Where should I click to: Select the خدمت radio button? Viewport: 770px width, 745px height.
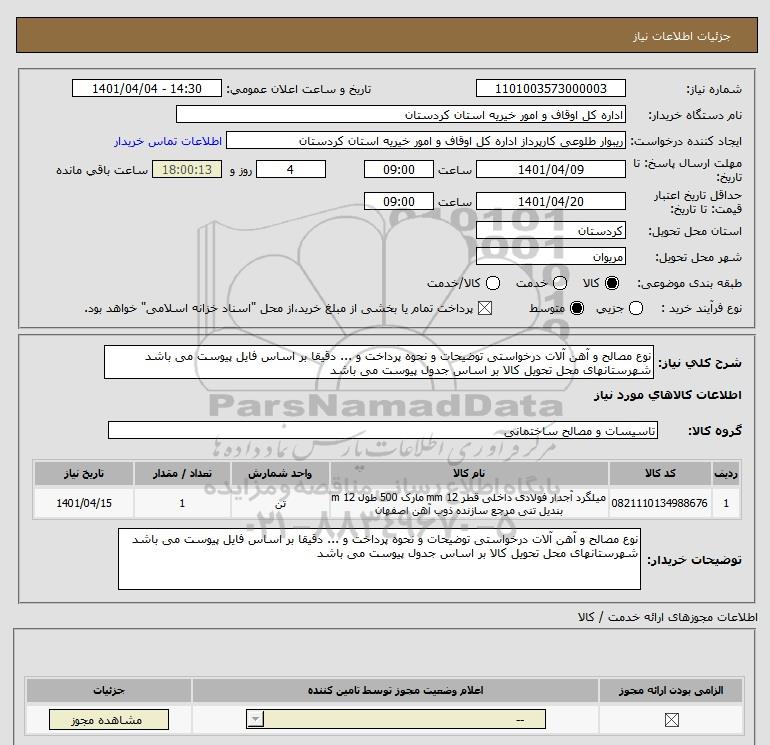pos(560,283)
